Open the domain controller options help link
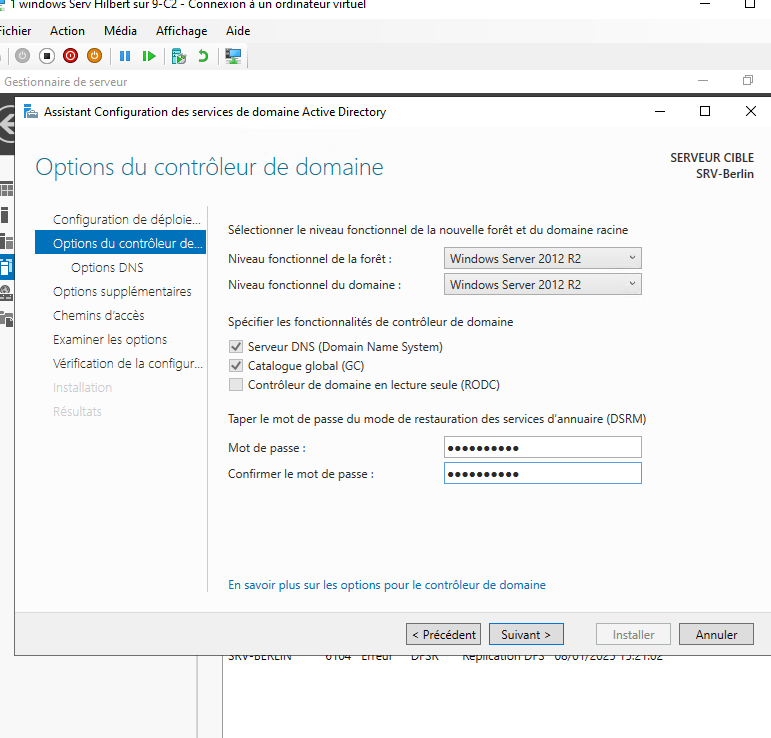771x738 pixels. [387, 585]
